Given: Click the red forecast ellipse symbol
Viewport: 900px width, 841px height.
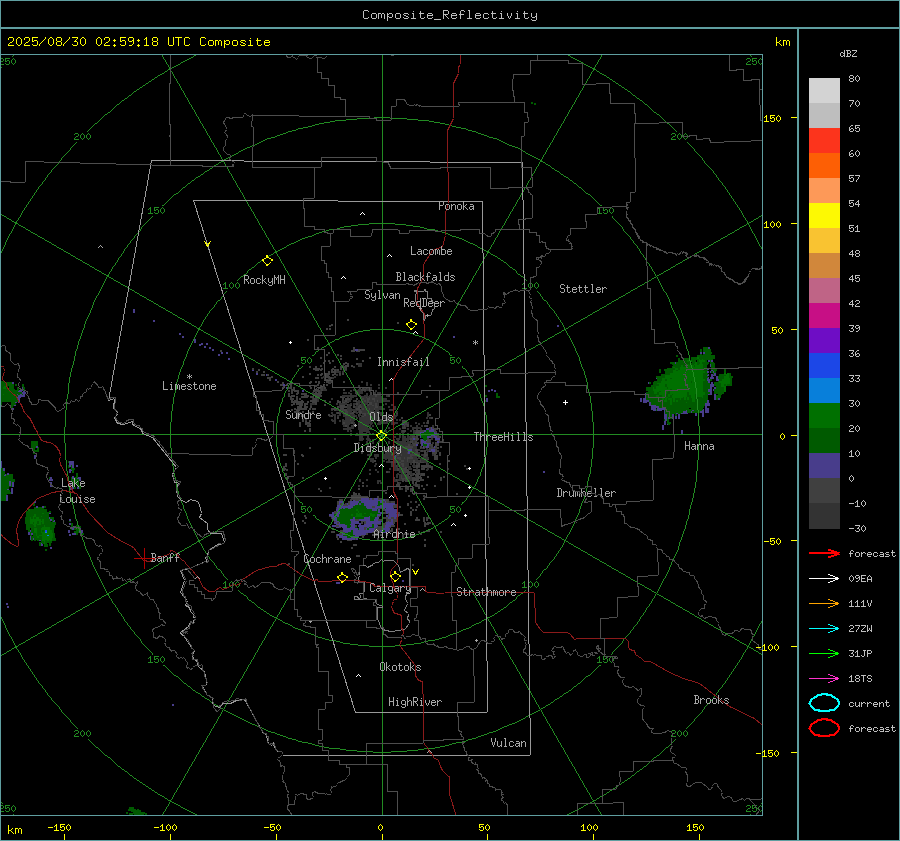Looking at the screenshot, I should pos(824,728).
